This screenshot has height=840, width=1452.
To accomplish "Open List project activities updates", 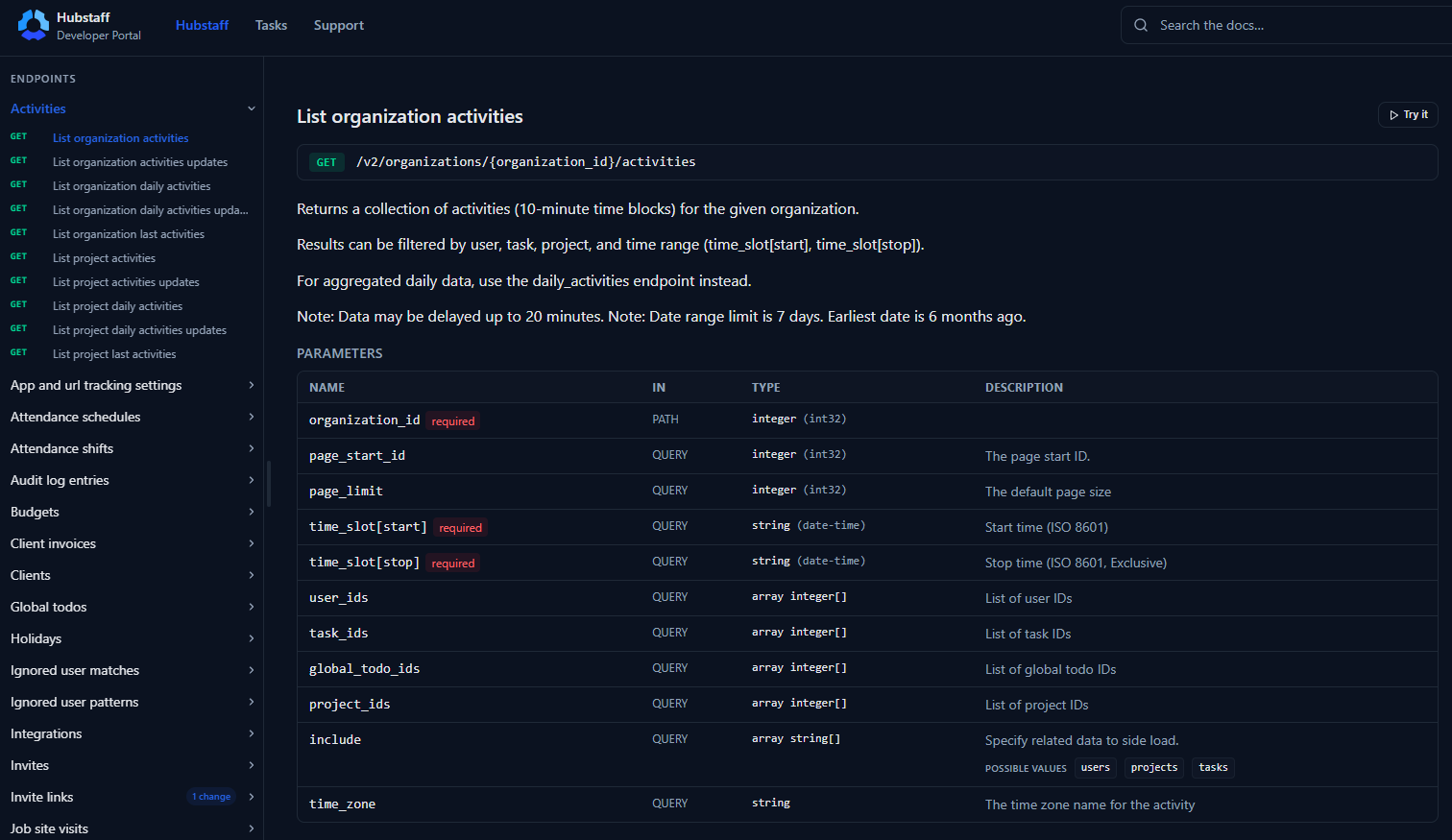I will pyautogui.click(x=126, y=282).
